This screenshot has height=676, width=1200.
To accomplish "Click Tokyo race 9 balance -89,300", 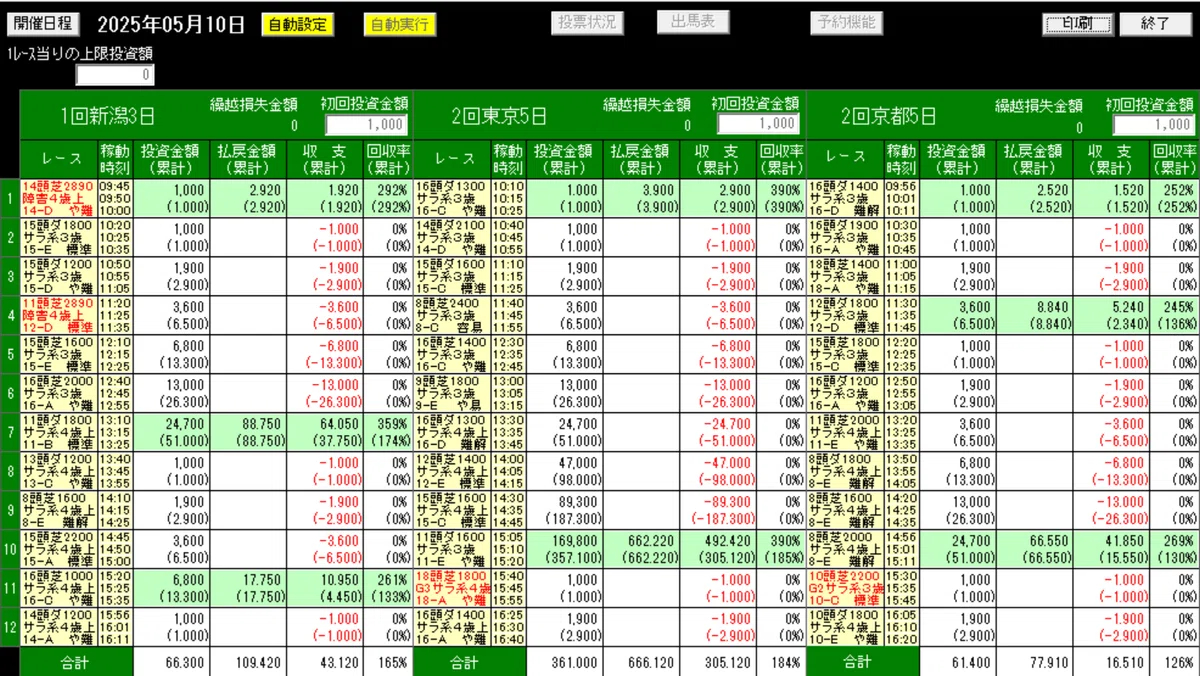I will click(x=726, y=502).
